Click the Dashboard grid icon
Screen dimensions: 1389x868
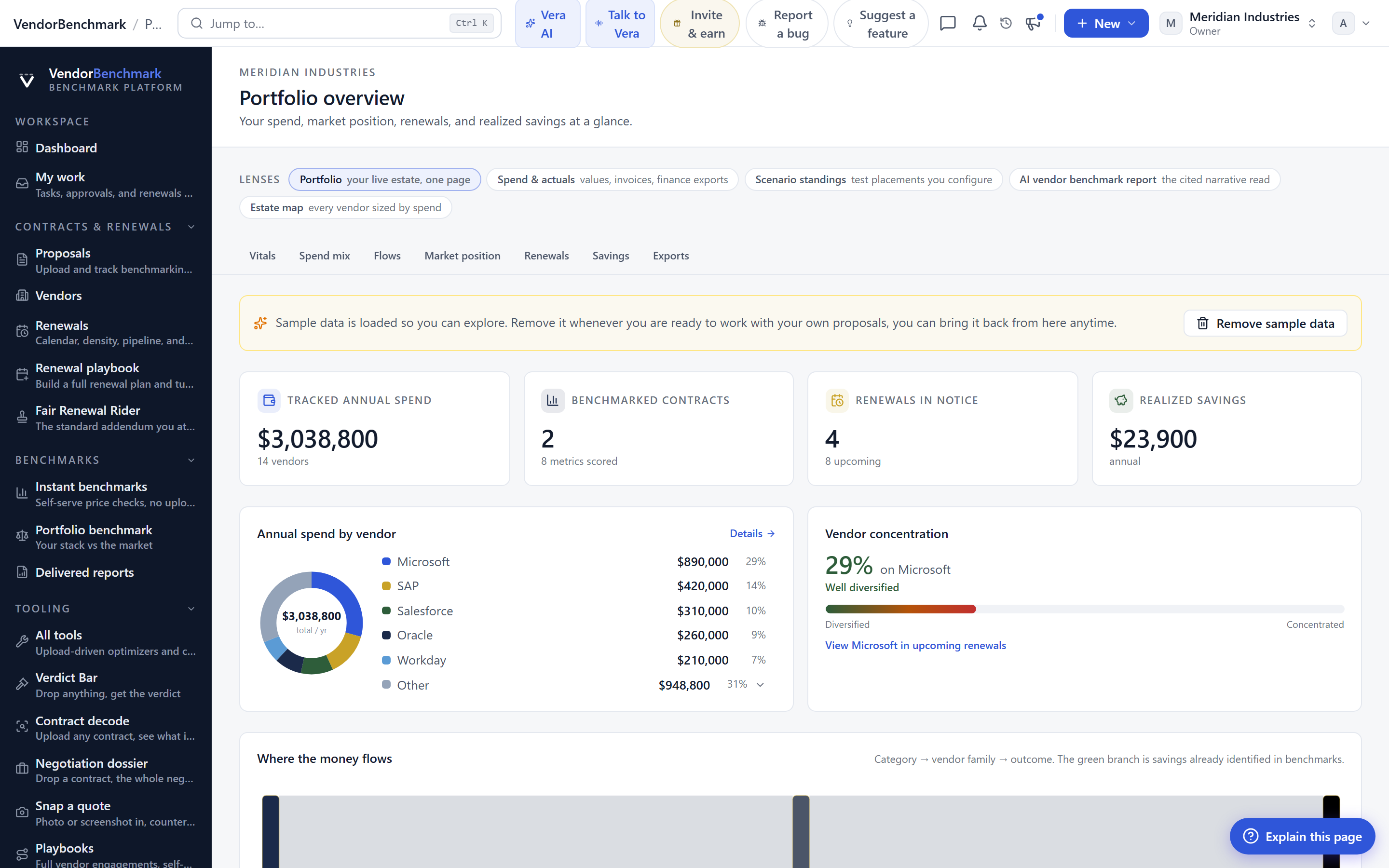(x=22, y=148)
